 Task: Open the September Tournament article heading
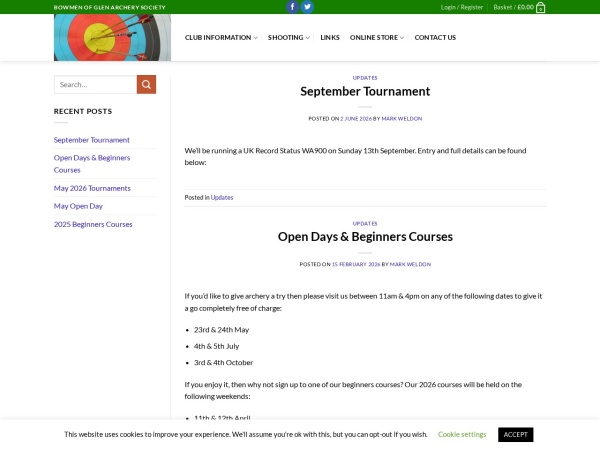pyautogui.click(x=365, y=91)
